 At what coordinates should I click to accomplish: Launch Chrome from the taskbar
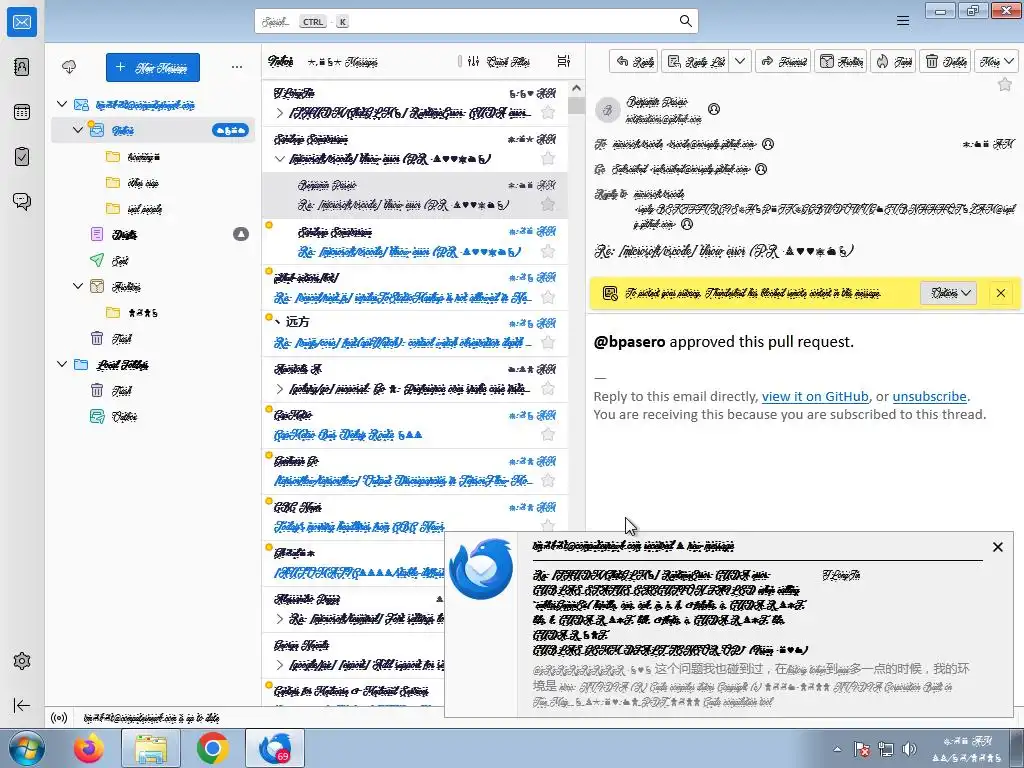(x=212, y=748)
